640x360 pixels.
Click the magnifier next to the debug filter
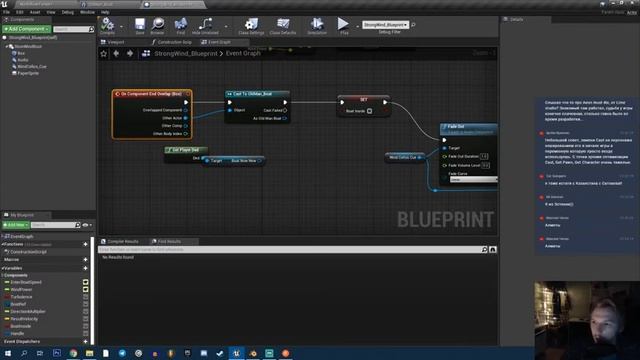point(413,25)
